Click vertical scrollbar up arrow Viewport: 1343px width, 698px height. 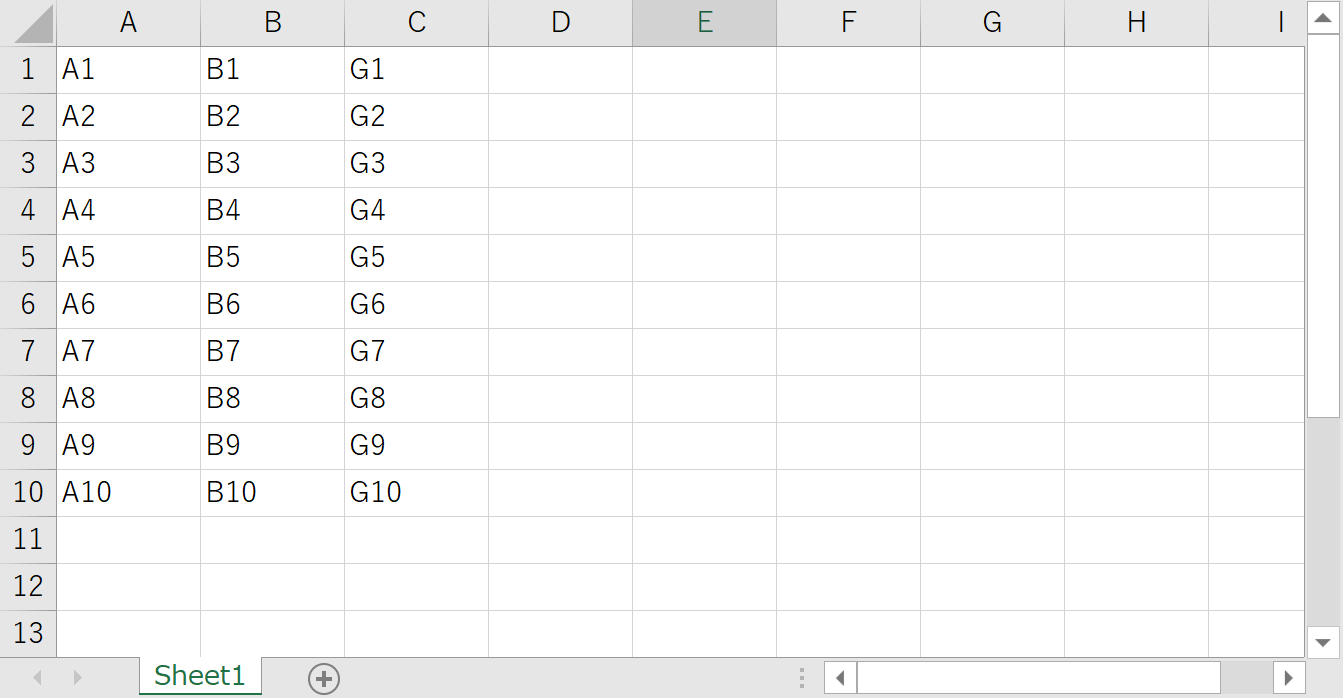[1323, 17]
